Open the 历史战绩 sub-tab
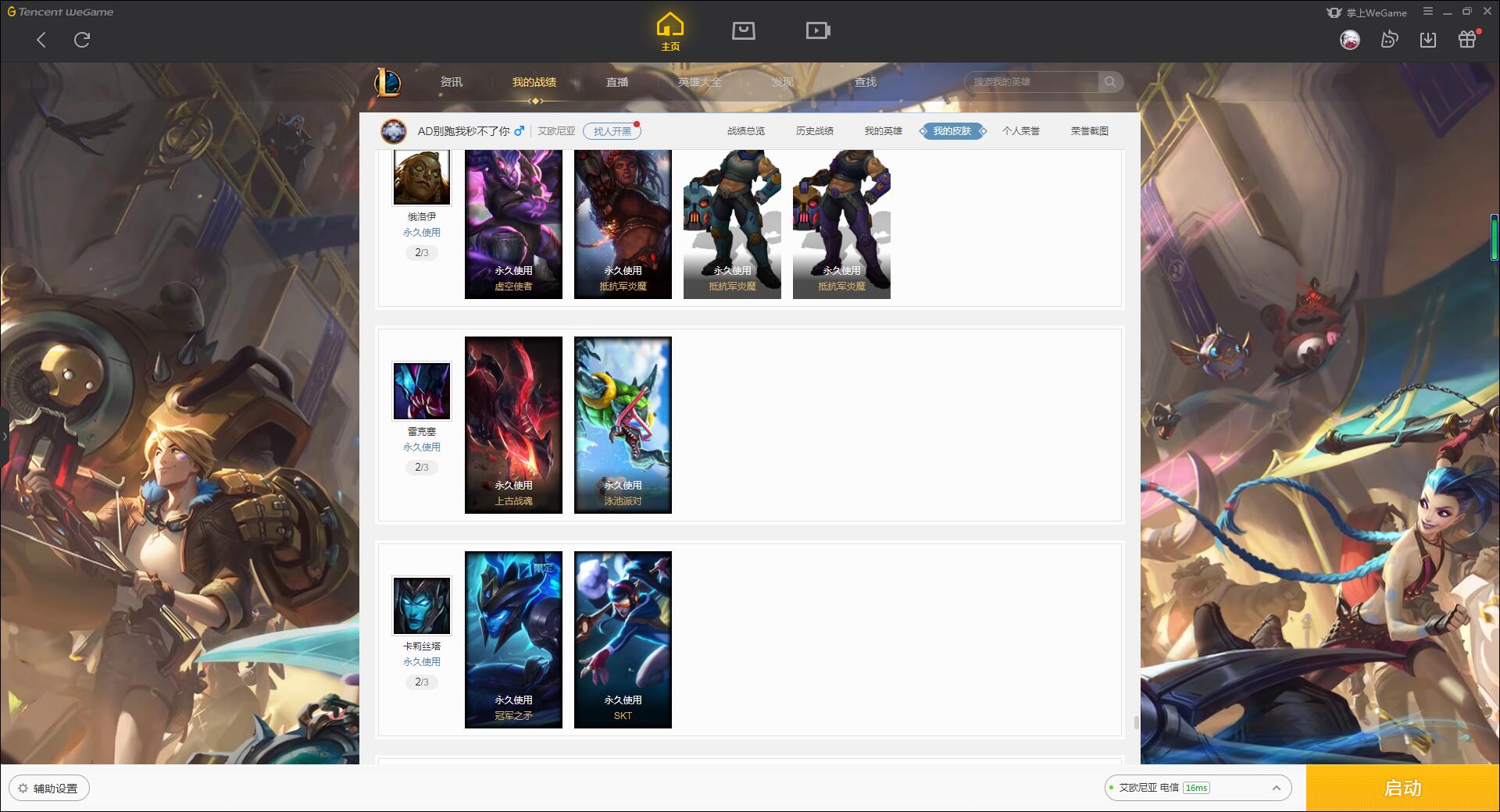This screenshot has width=1500, height=812. tap(815, 131)
